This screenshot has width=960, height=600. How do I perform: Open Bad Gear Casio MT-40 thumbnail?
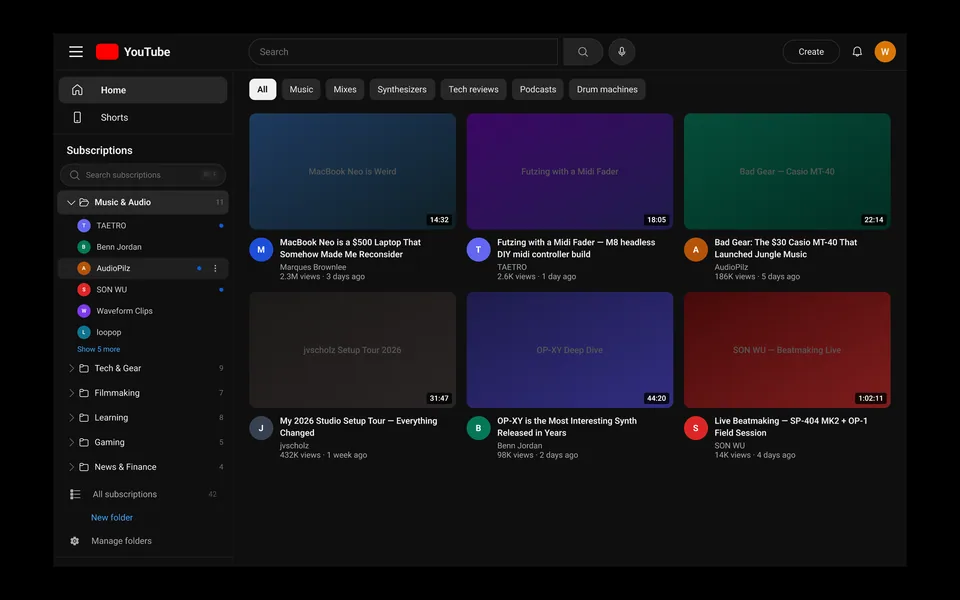tap(787, 171)
